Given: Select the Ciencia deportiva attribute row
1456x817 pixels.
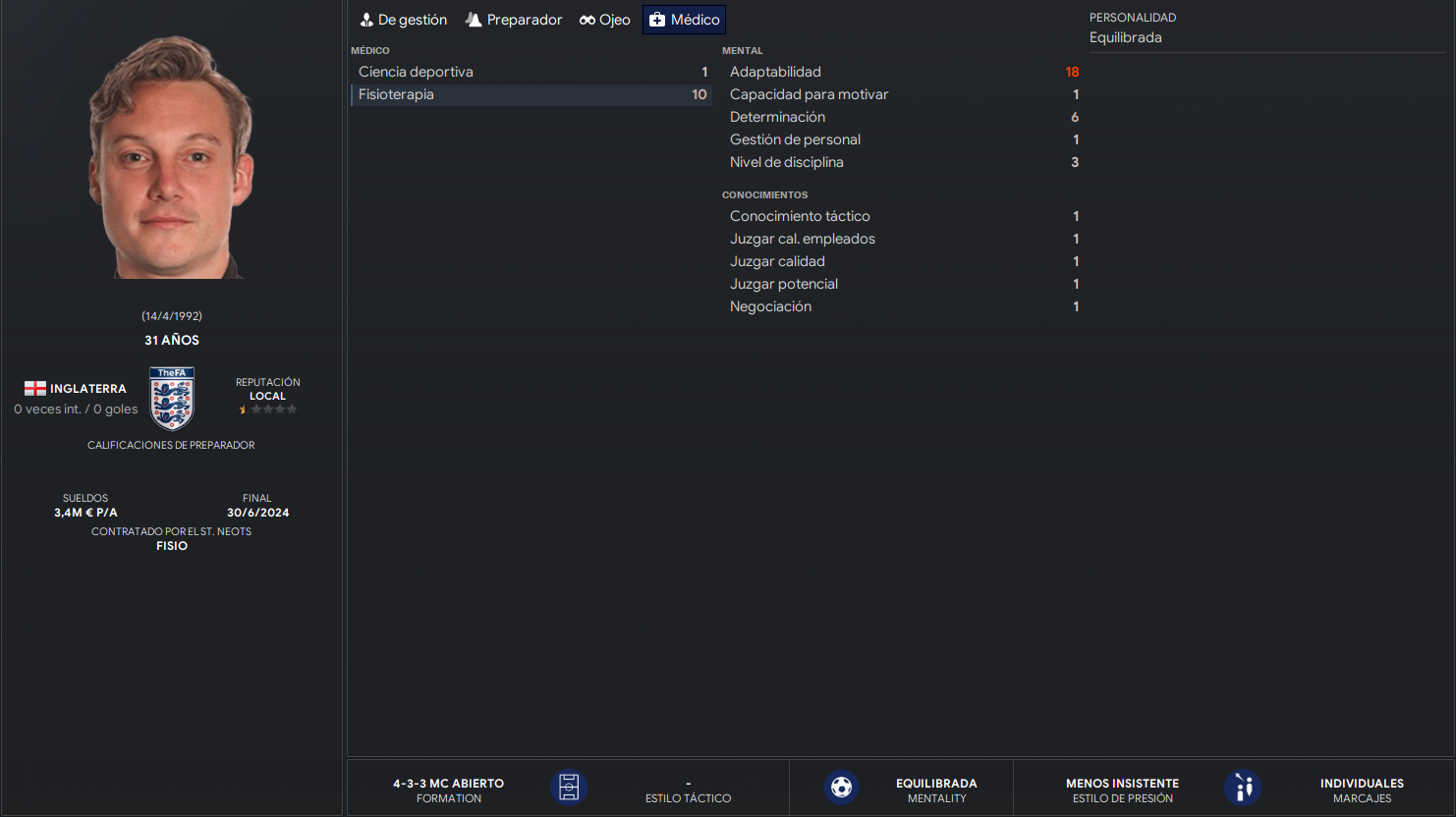Looking at the screenshot, I should pyautogui.click(x=531, y=72).
